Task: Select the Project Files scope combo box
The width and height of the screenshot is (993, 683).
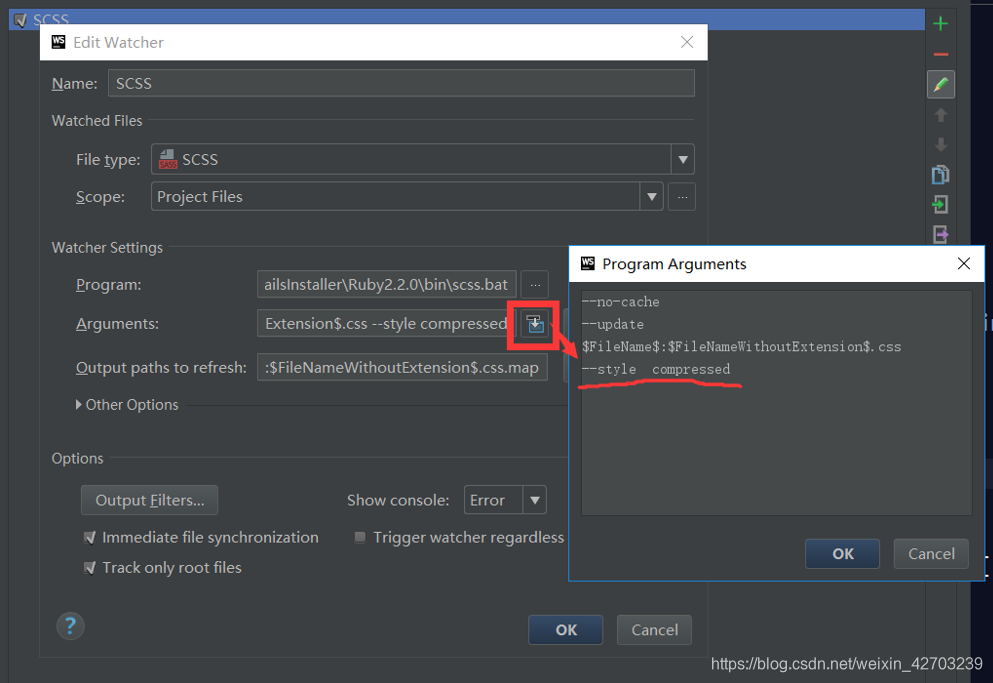Action: coord(407,197)
